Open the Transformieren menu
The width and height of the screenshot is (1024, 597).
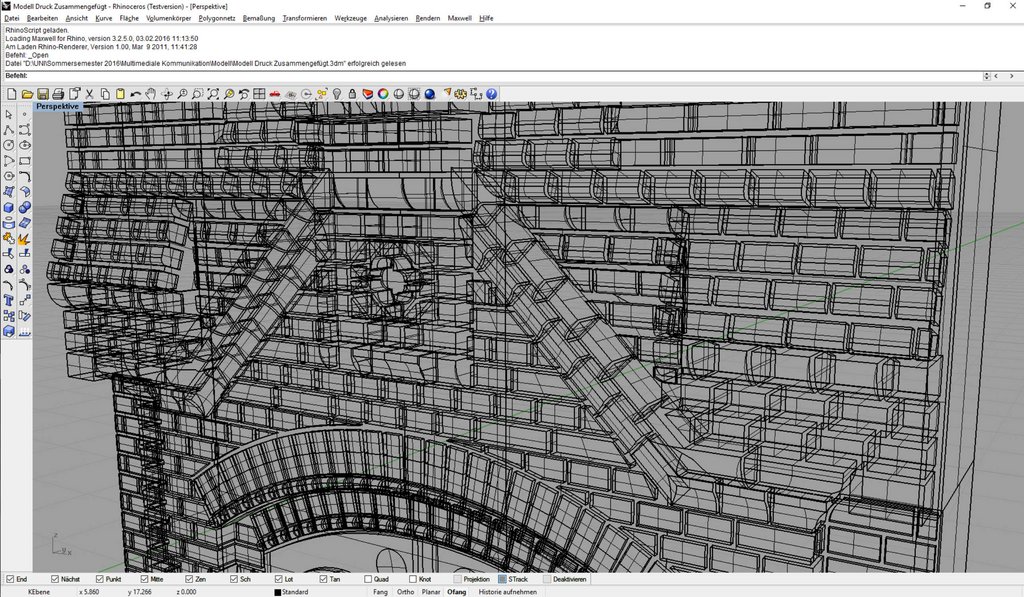pos(304,18)
